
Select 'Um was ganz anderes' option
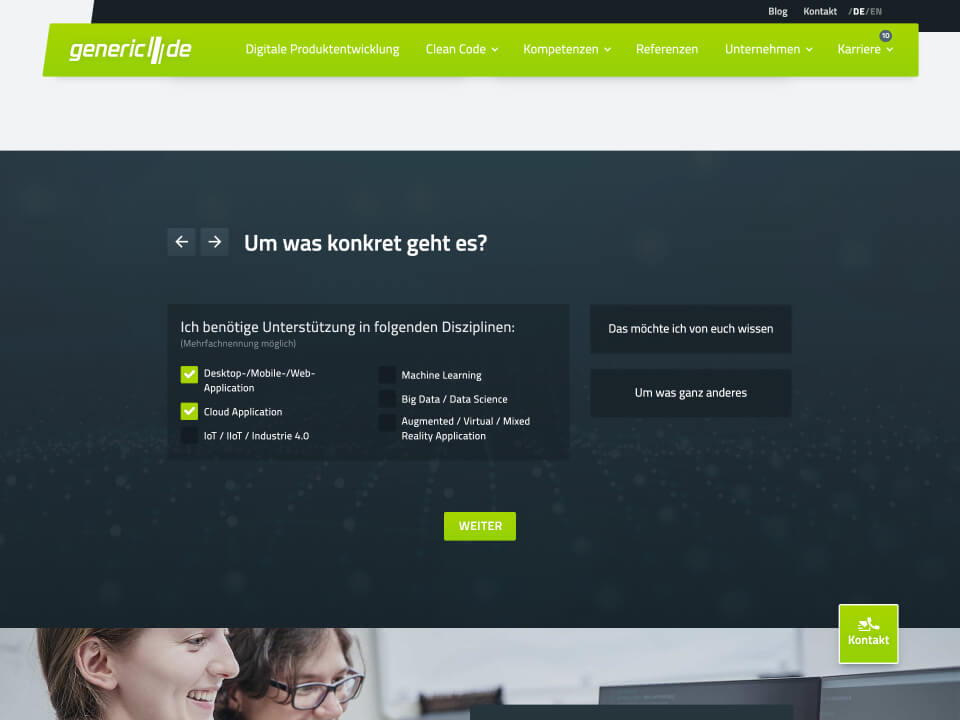tap(691, 393)
